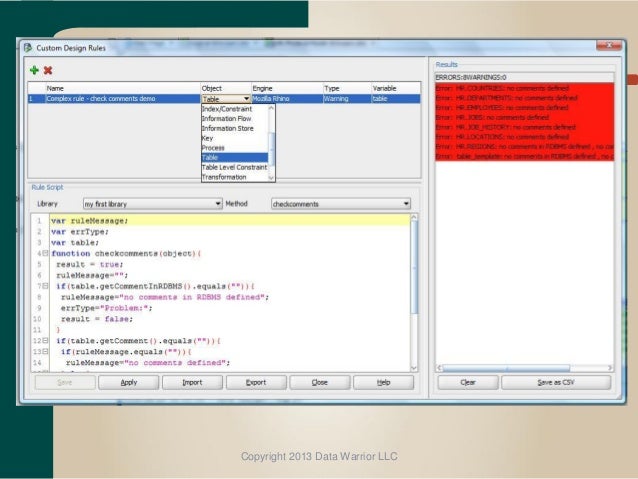Open the Method dropdown 'checkcomments'
This screenshot has height=479, width=638.
tap(341, 204)
